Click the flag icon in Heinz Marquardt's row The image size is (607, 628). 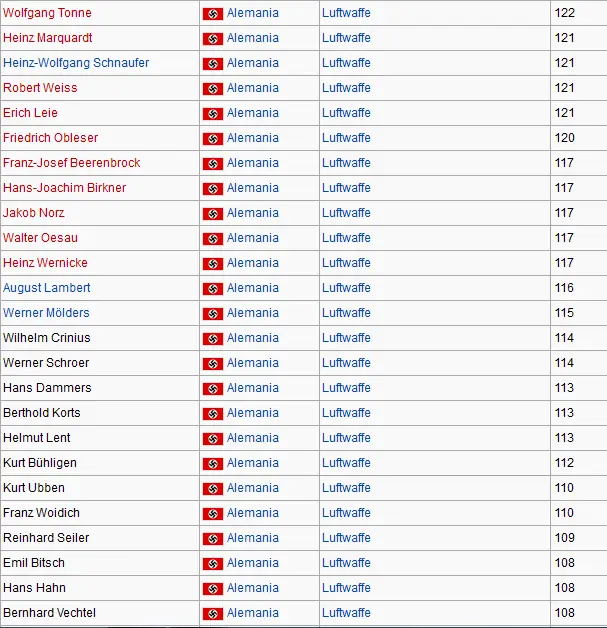213,39
